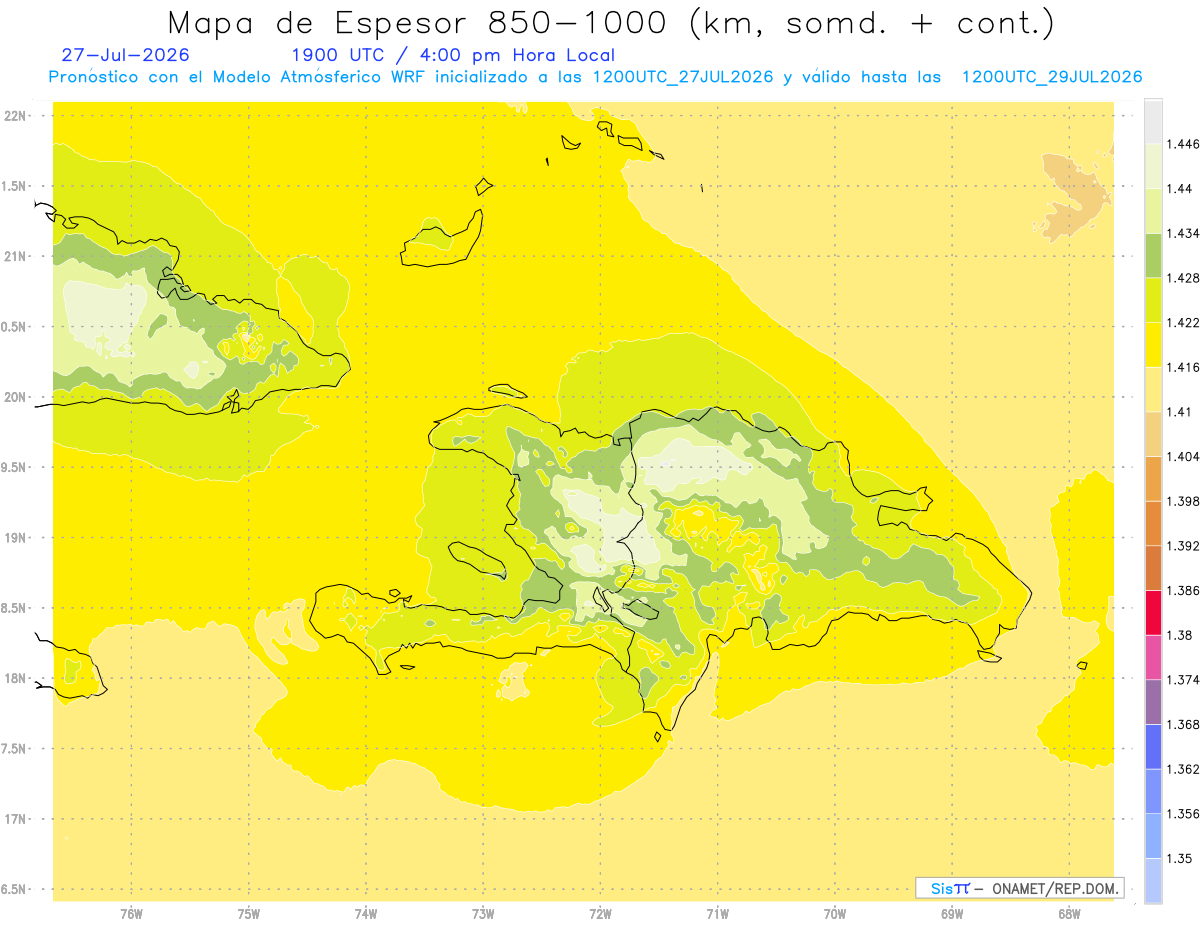Viewport: 1200px width, 927px height.
Task: Click the 71W longitude label
Action: [x=717, y=915]
